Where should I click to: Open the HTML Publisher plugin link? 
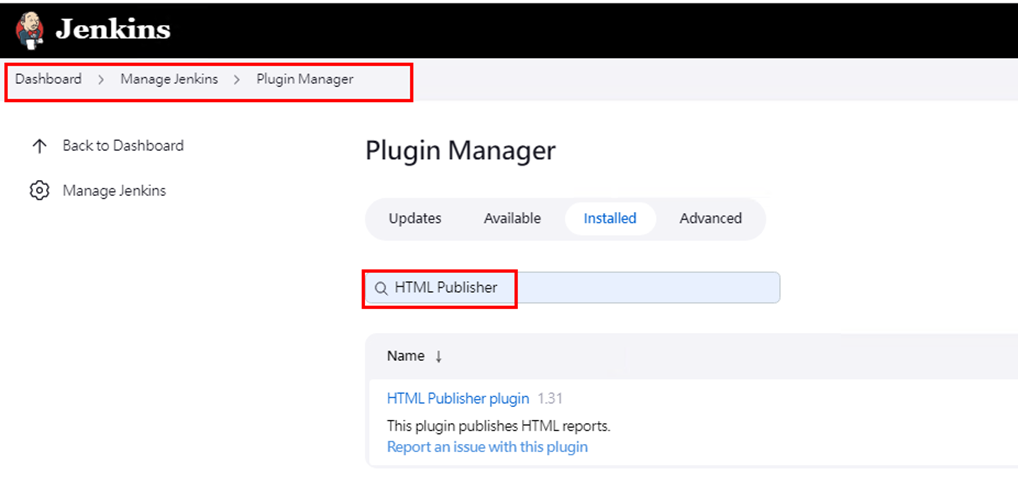point(458,398)
